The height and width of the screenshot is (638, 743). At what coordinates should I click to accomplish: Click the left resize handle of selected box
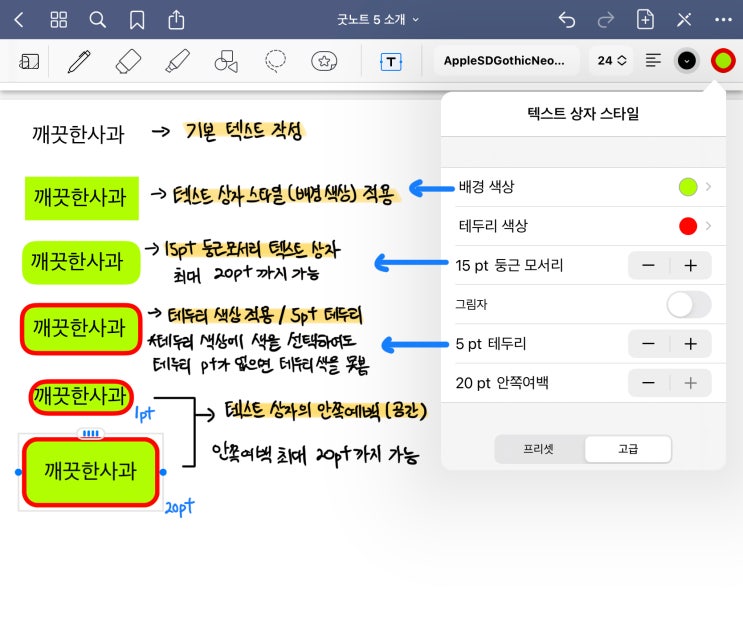click(x=18, y=472)
